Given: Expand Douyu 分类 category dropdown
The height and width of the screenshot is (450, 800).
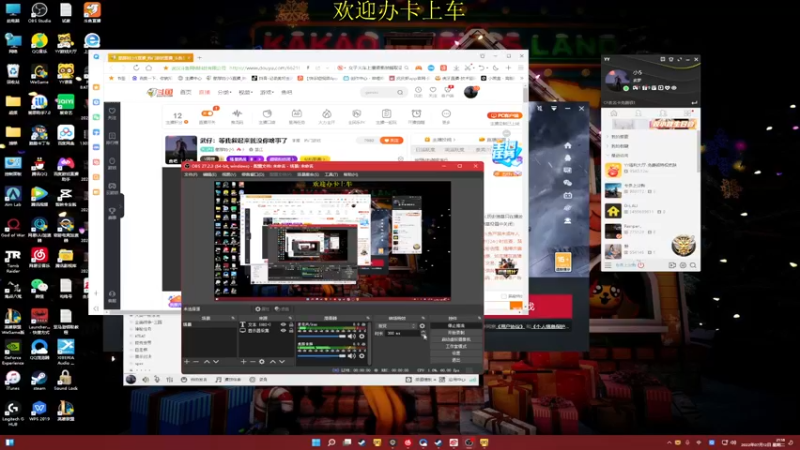Looking at the screenshot, I should [x=224, y=92].
